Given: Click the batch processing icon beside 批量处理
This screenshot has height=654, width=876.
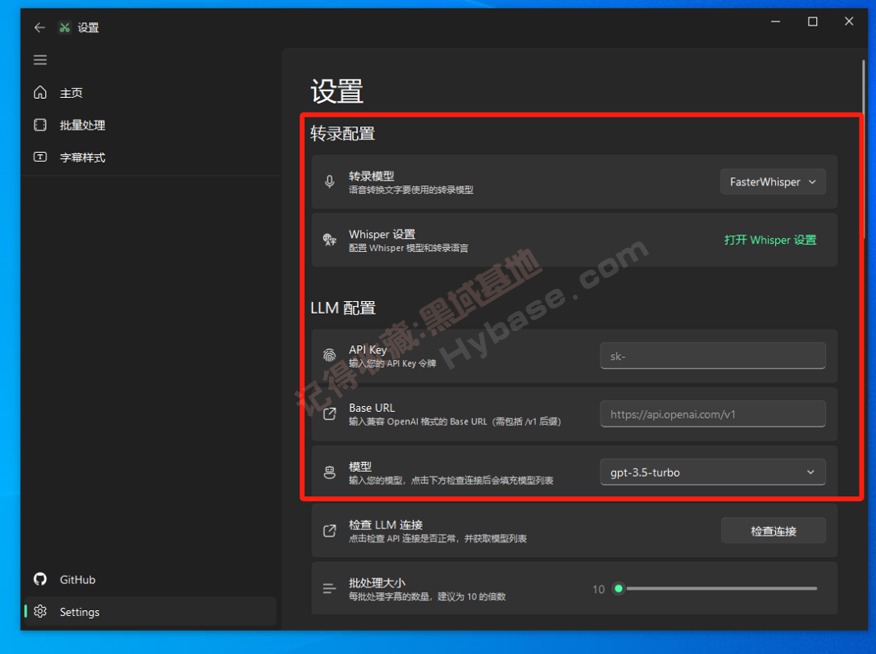Looking at the screenshot, I should click(40, 125).
